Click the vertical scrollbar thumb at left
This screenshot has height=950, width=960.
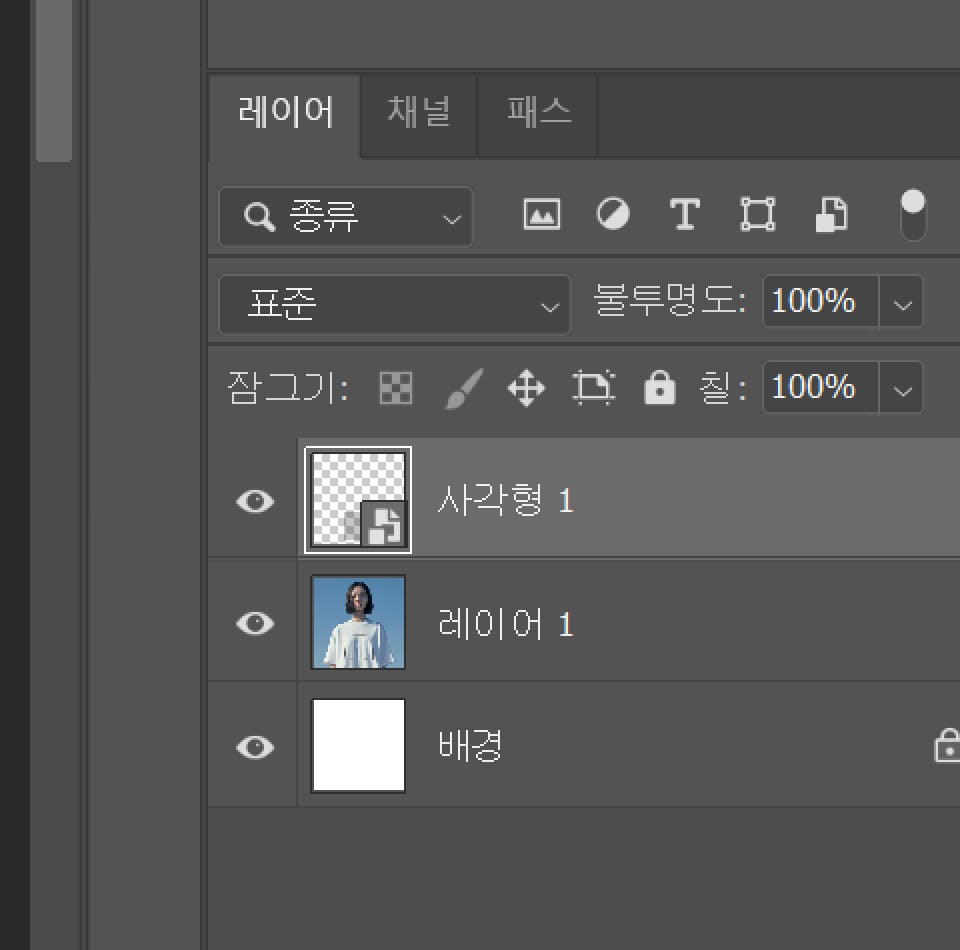click(x=54, y=80)
